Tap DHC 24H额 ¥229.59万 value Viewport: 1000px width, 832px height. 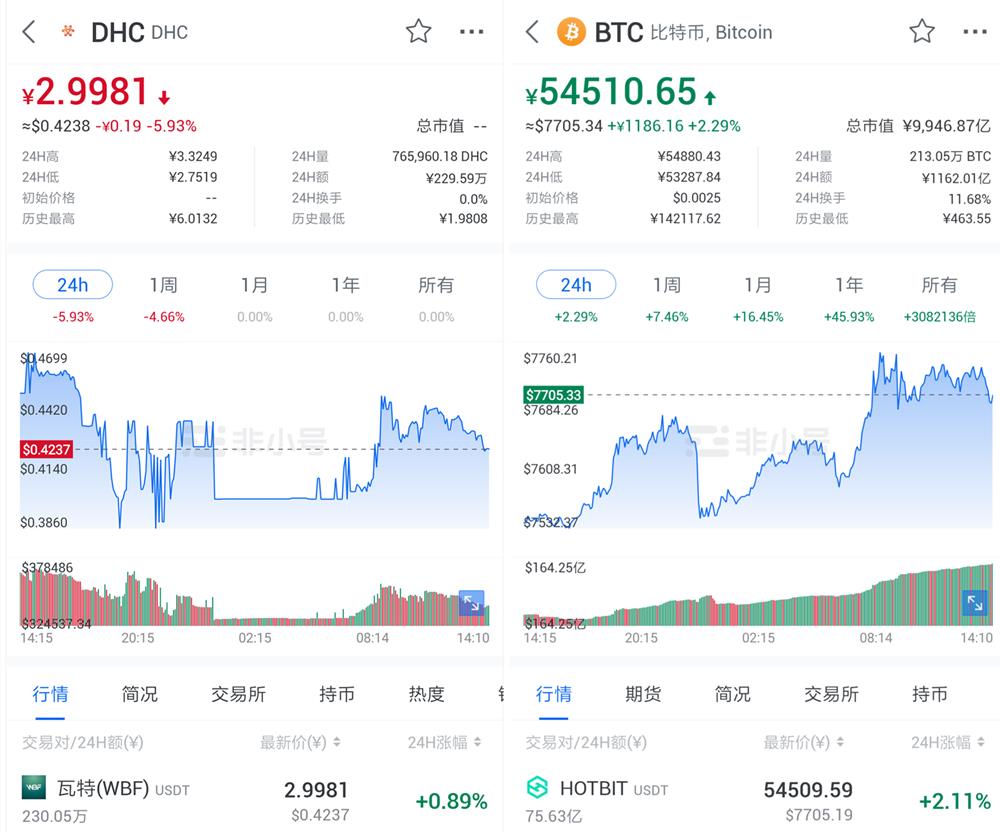[457, 178]
